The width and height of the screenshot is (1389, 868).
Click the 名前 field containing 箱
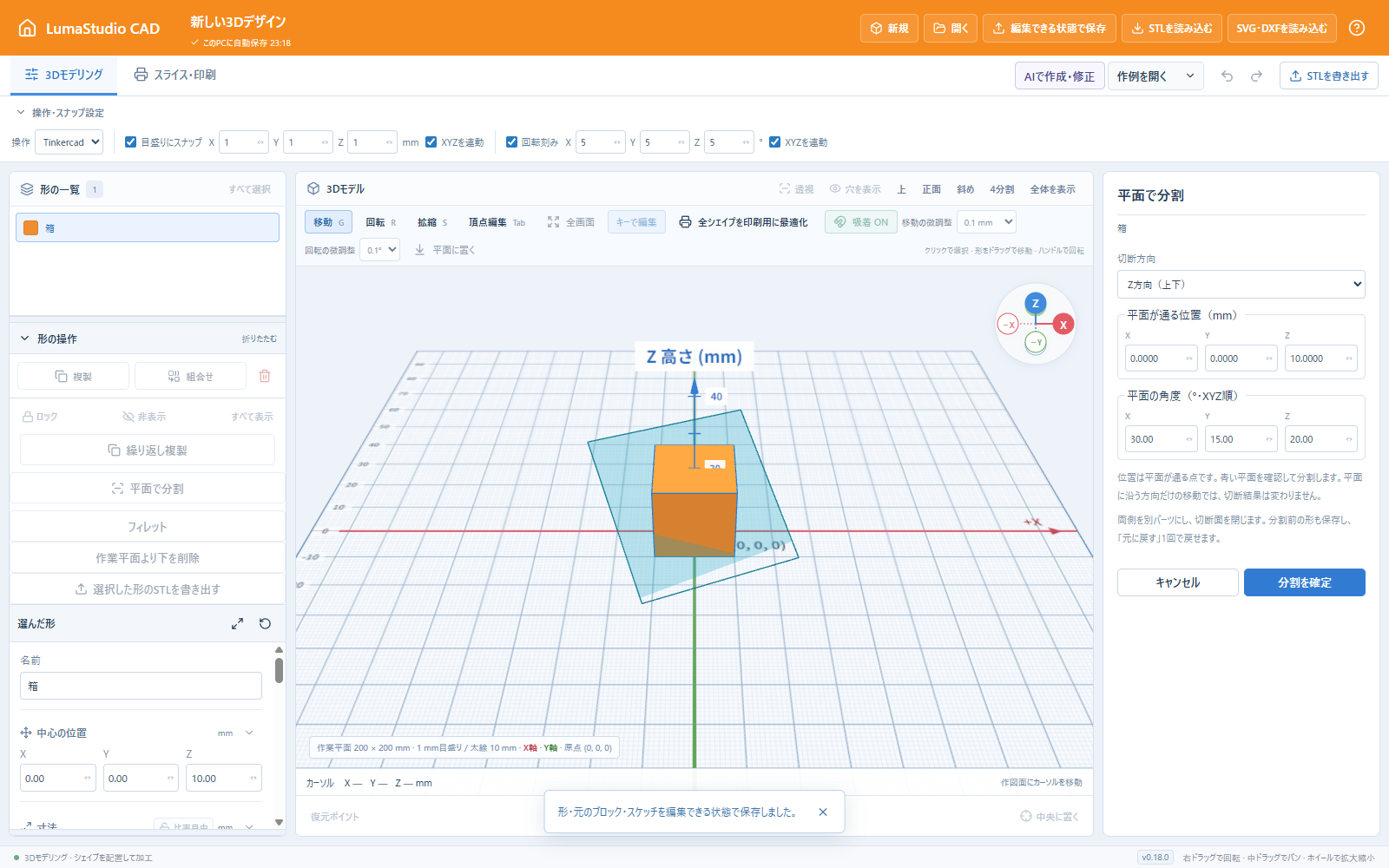141,686
